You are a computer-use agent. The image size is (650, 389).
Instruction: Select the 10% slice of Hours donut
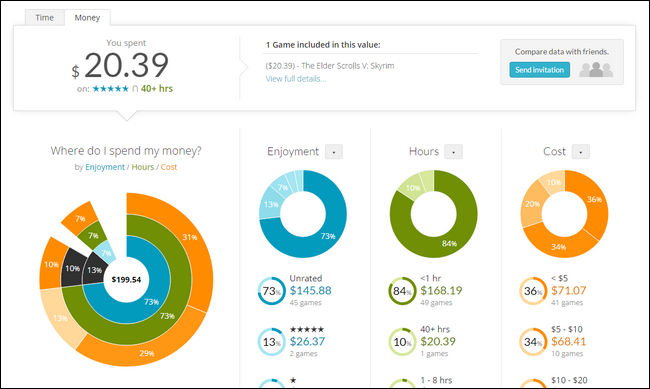[x=412, y=188]
